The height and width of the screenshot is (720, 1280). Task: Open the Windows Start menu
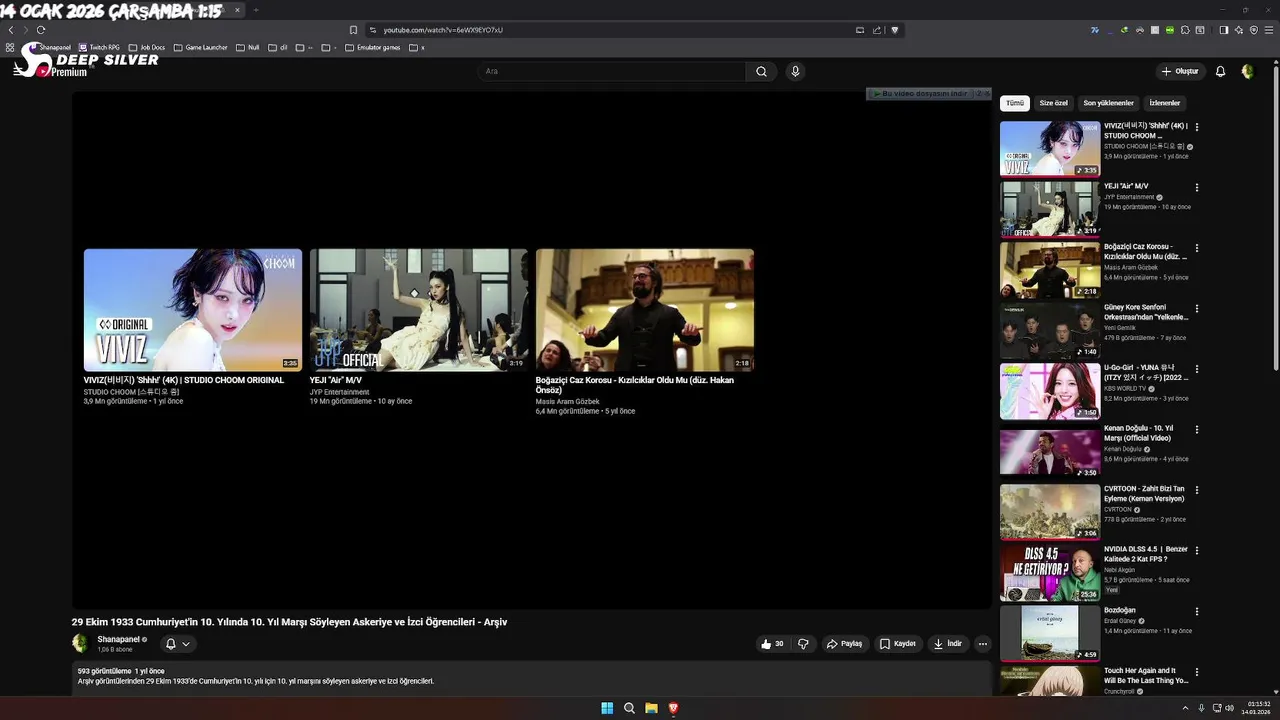coord(607,708)
